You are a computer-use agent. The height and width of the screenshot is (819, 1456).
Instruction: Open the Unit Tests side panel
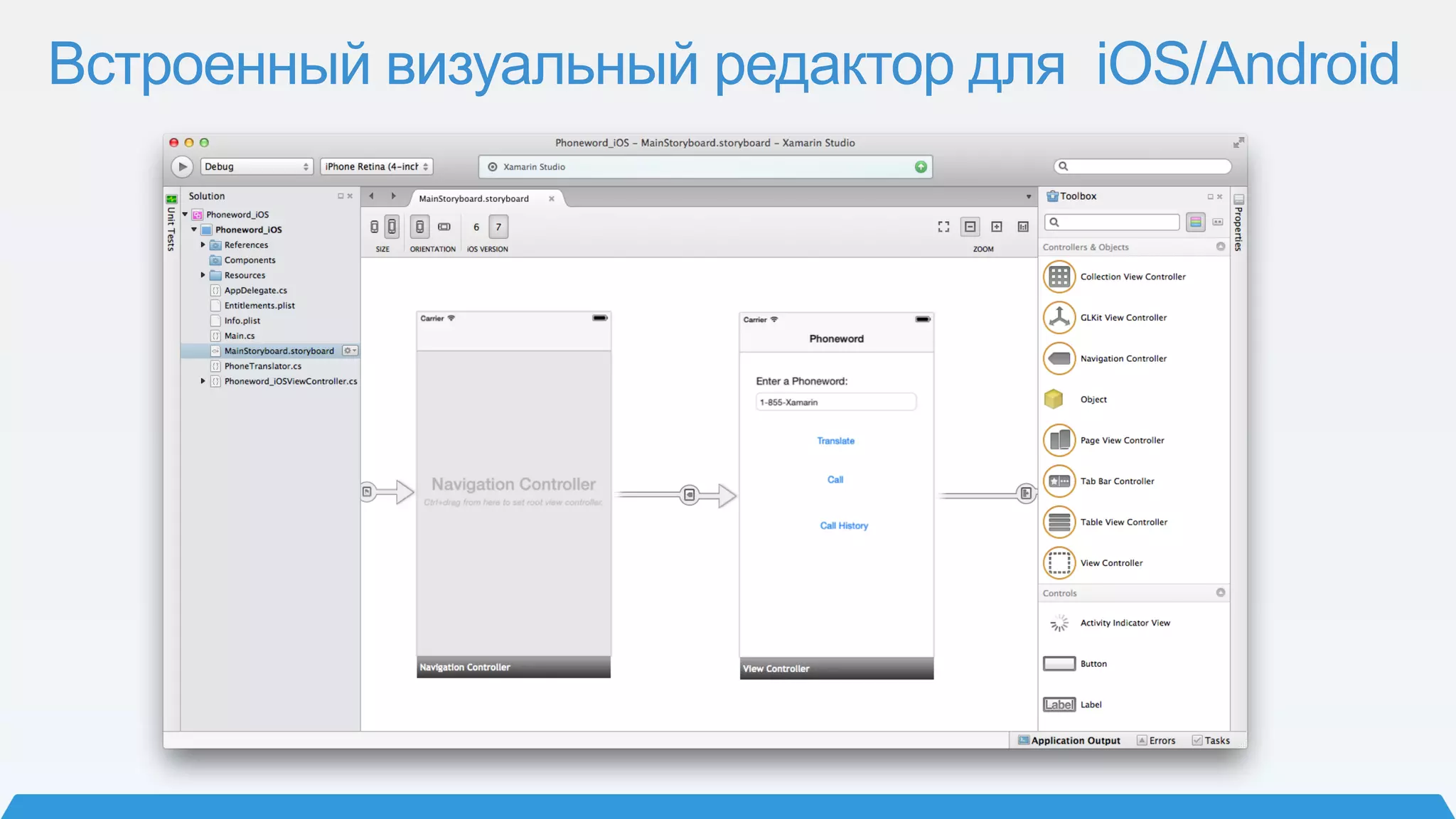pyautogui.click(x=171, y=223)
